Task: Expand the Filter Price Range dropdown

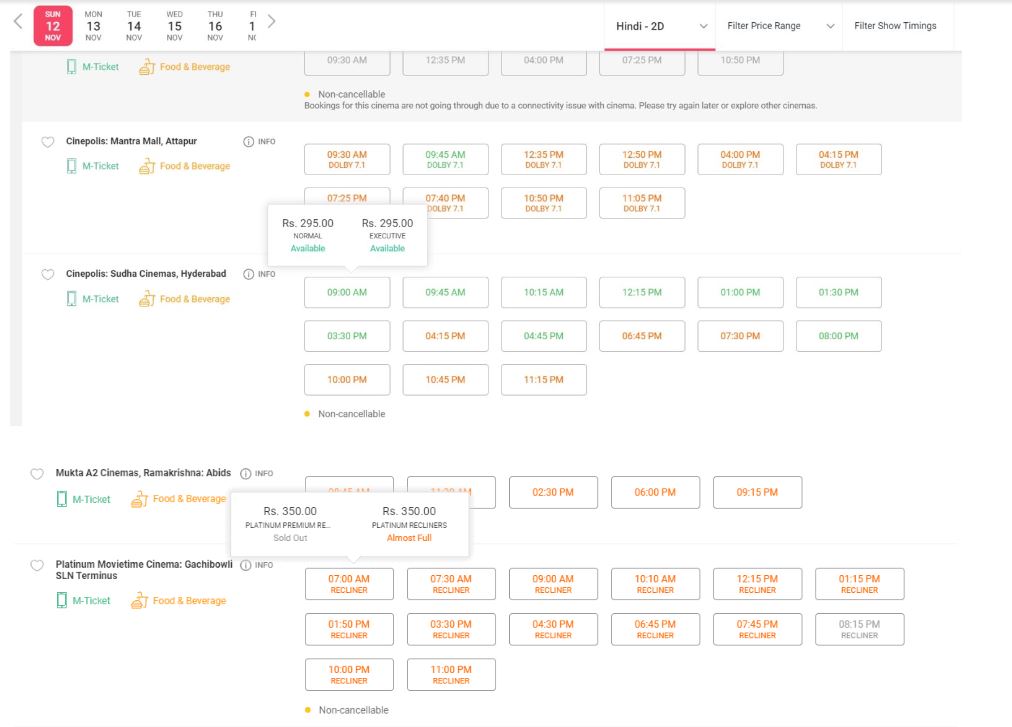Action: [x=780, y=26]
